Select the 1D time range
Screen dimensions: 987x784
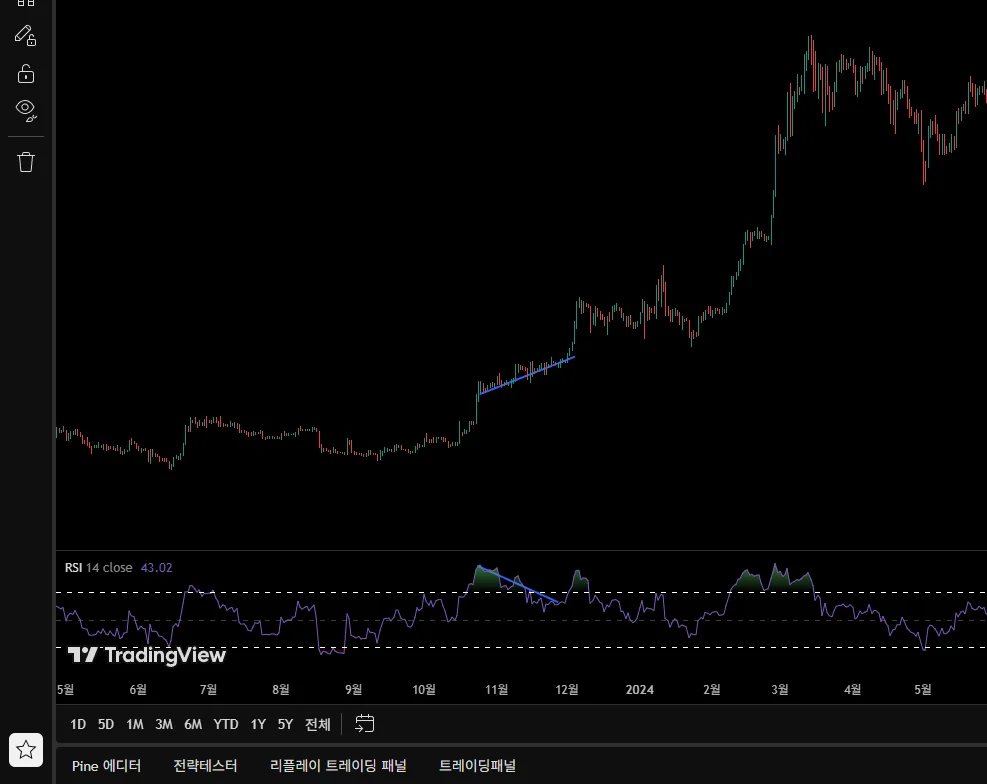[78, 724]
